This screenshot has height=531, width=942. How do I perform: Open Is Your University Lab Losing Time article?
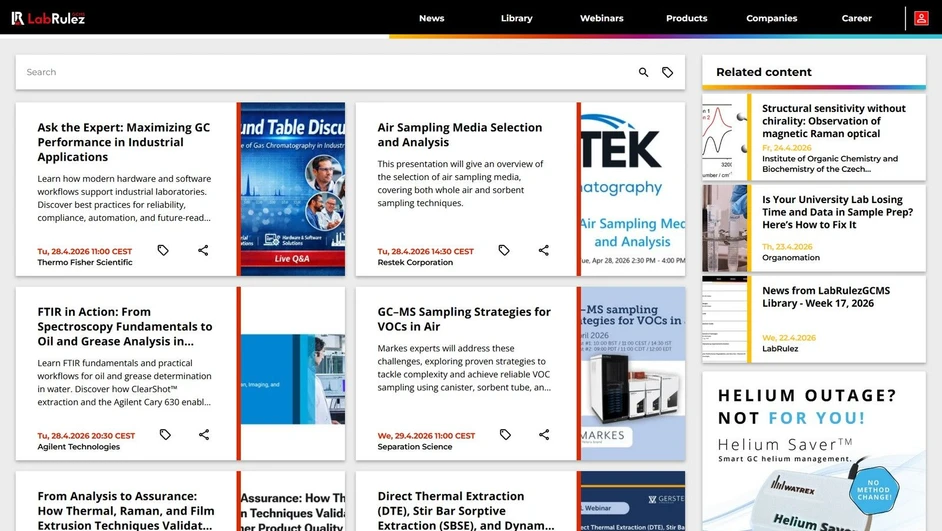837,212
